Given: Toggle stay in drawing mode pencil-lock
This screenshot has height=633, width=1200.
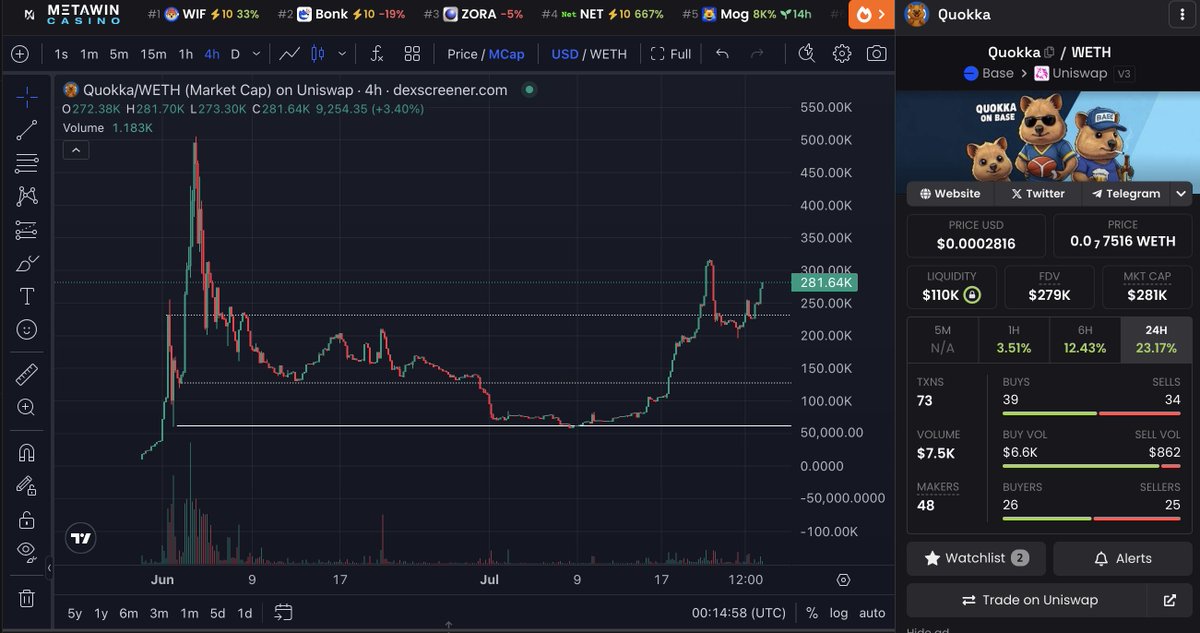Looking at the screenshot, I should (27, 485).
